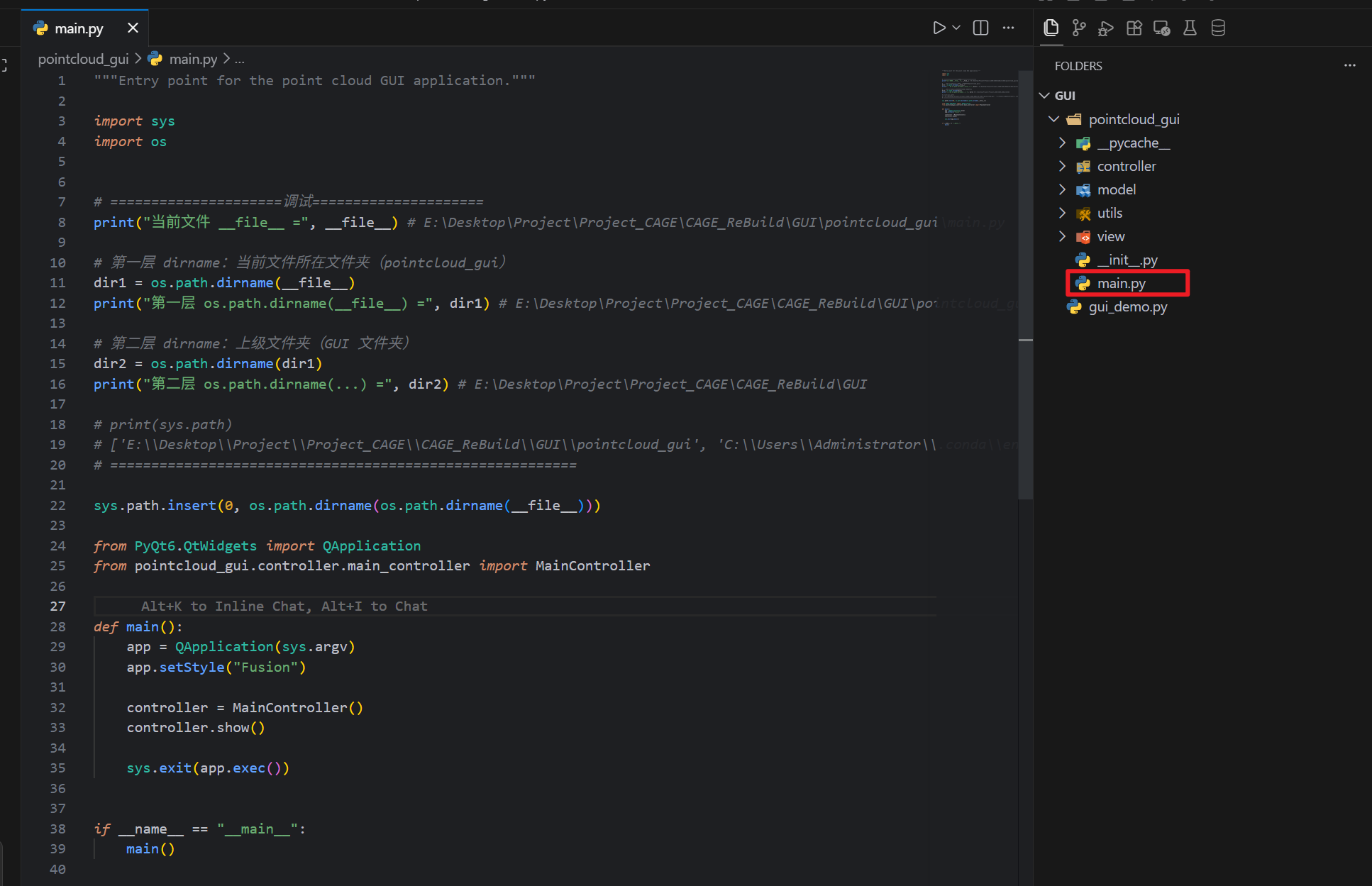Open editor More Actions ellipsis menu
The image size is (1372, 886).
click(x=1008, y=28)
